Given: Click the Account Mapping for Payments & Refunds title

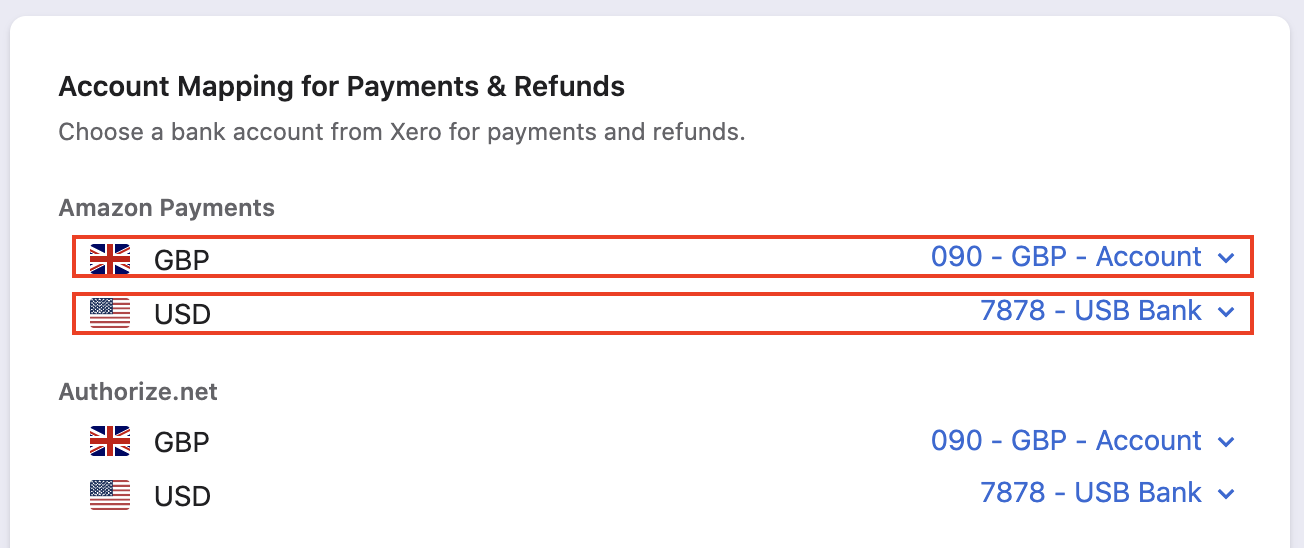Looking at the screenshot, I should (341, 87).
